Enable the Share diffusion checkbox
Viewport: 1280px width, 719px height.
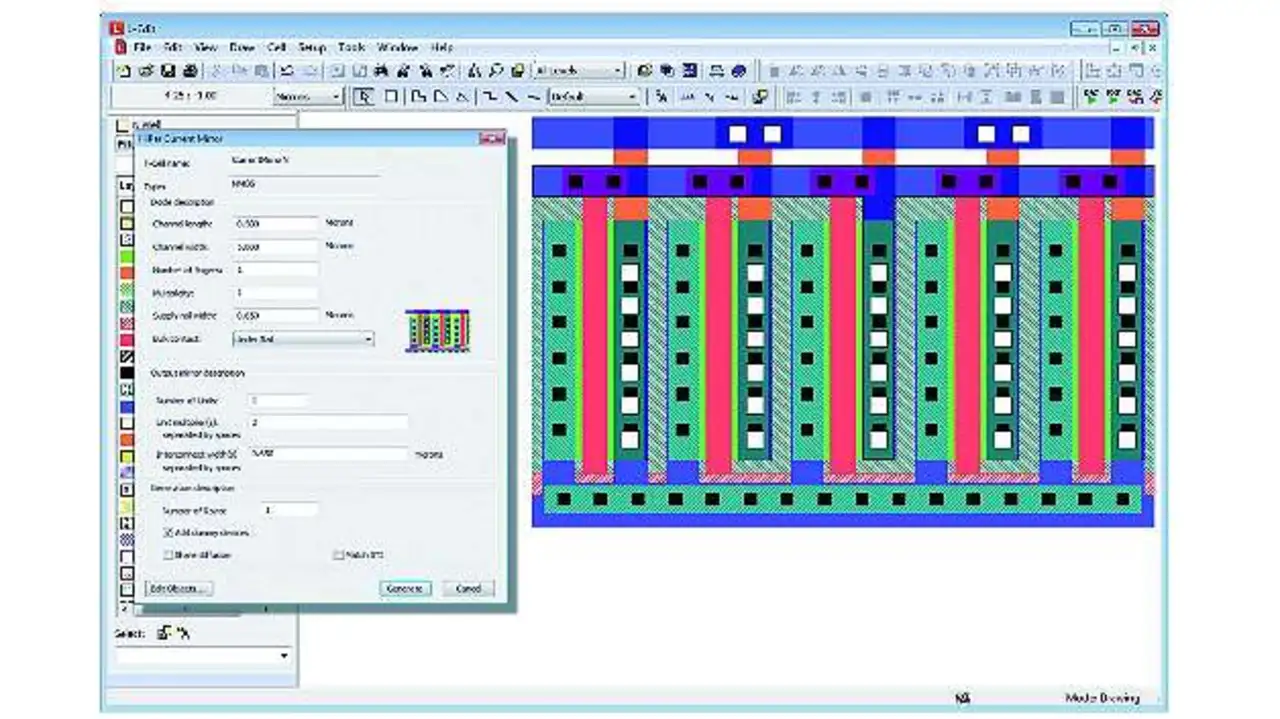[x=168, y=555]
